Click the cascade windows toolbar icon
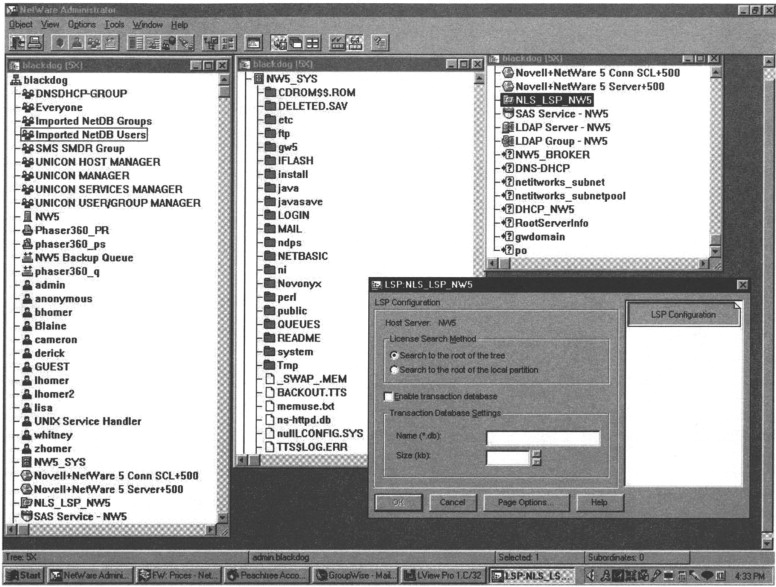The image size is (776, 587). [296, 43]
